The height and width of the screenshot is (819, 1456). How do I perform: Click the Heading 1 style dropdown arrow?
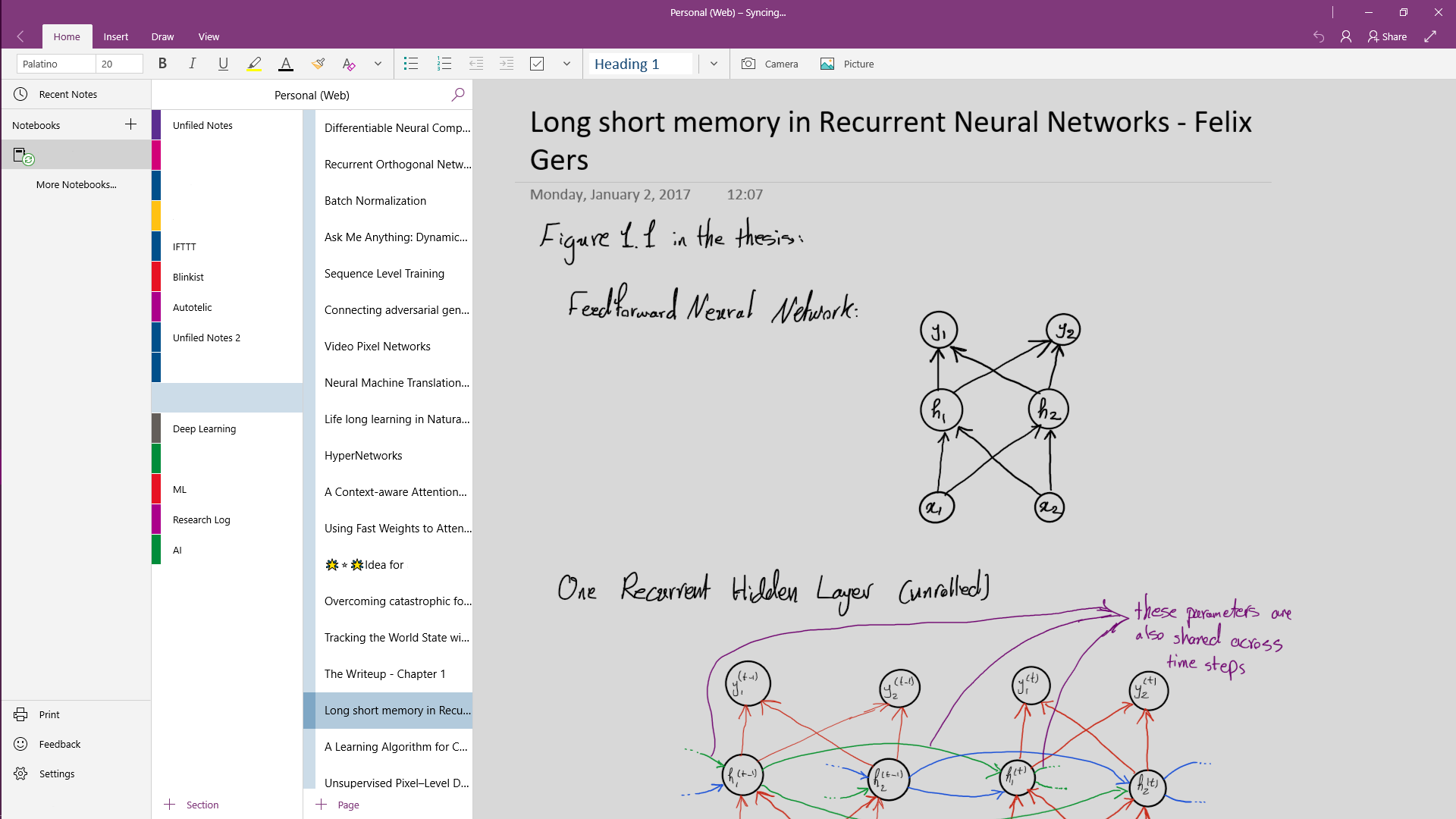point(714,63)
